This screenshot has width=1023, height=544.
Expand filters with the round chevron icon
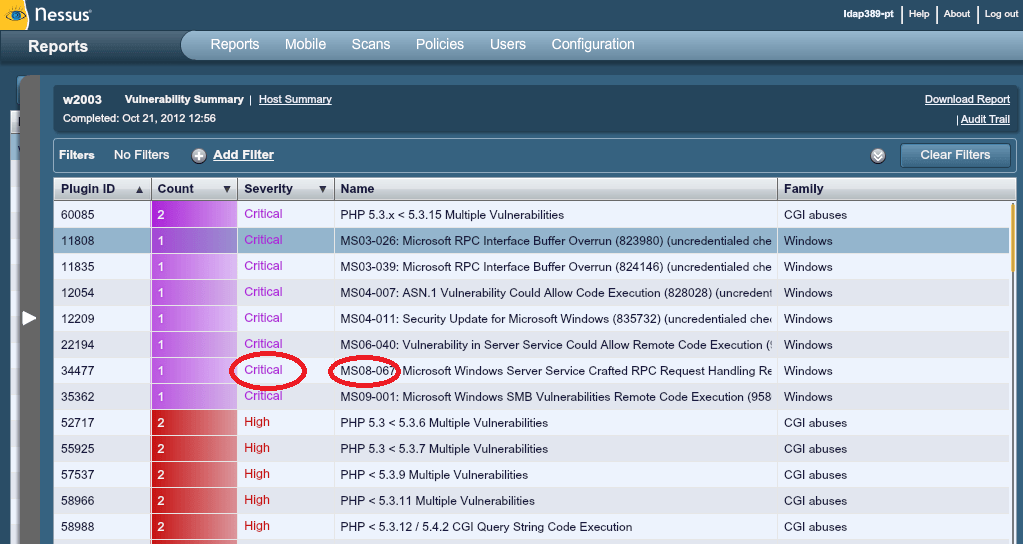coord(878,155)
